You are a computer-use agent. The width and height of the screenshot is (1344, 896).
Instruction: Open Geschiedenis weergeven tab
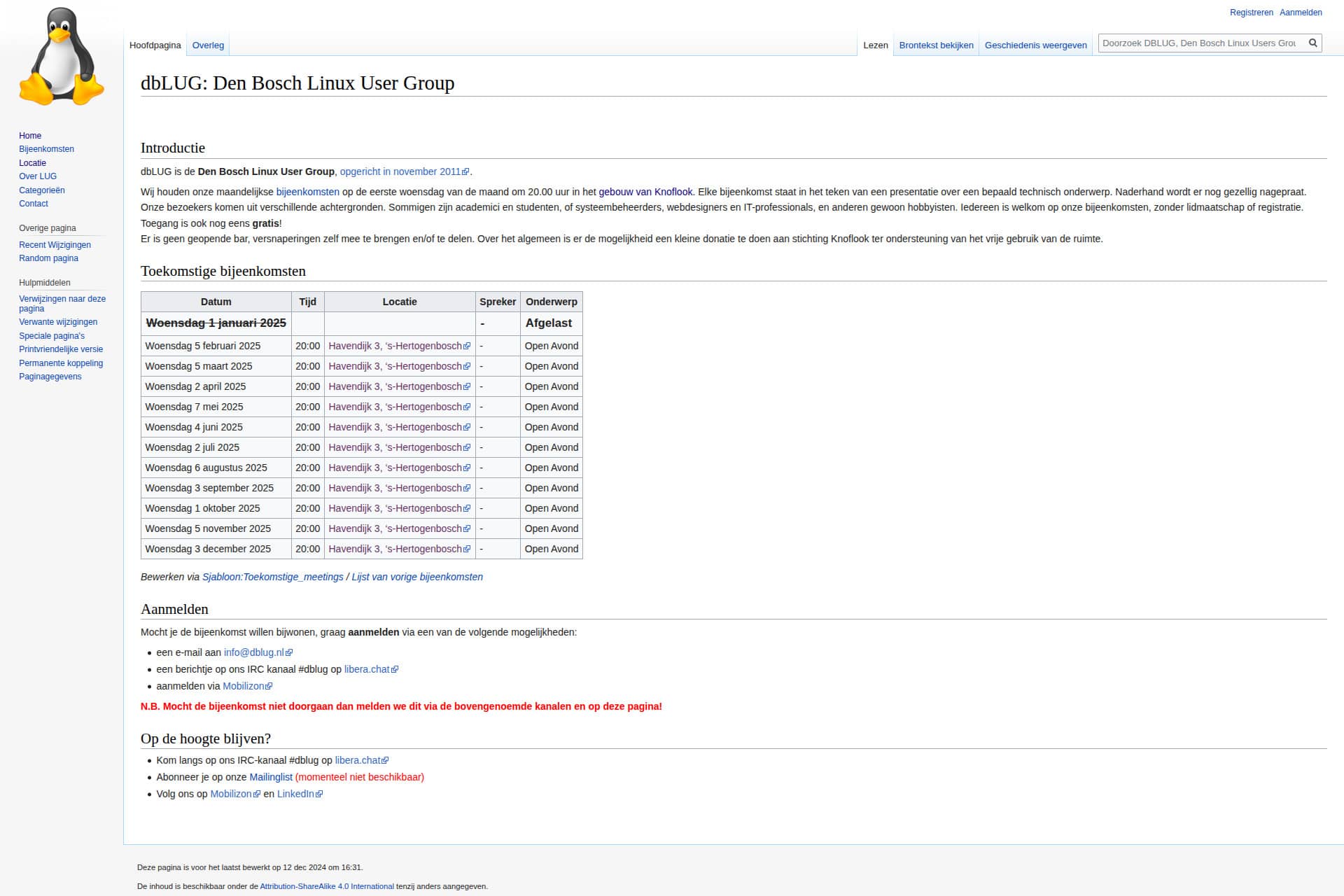click(x=1035, y=45)
